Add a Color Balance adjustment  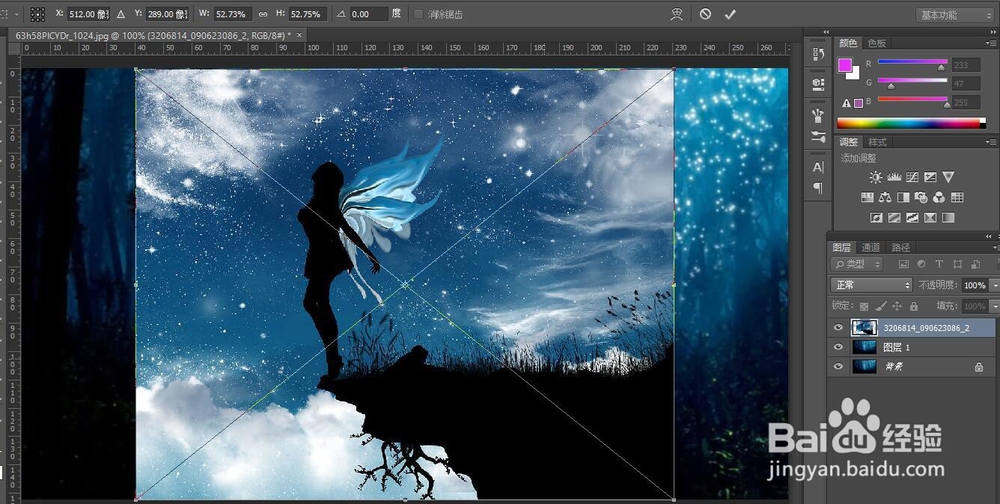click(885, 197)
